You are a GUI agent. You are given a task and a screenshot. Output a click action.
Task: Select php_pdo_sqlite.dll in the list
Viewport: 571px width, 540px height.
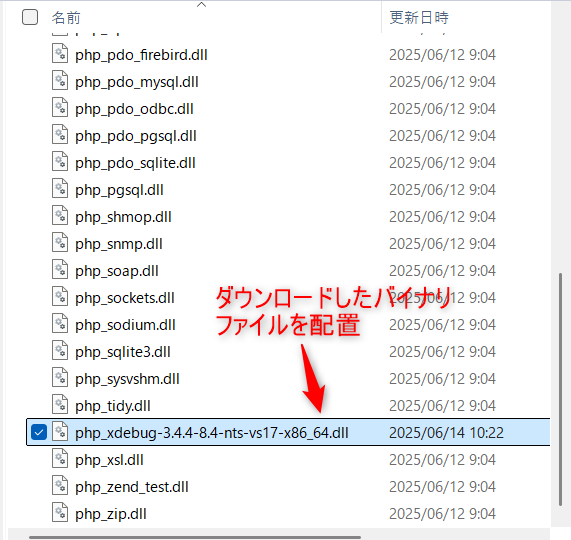pyautogui.click(x=135, y=163)
